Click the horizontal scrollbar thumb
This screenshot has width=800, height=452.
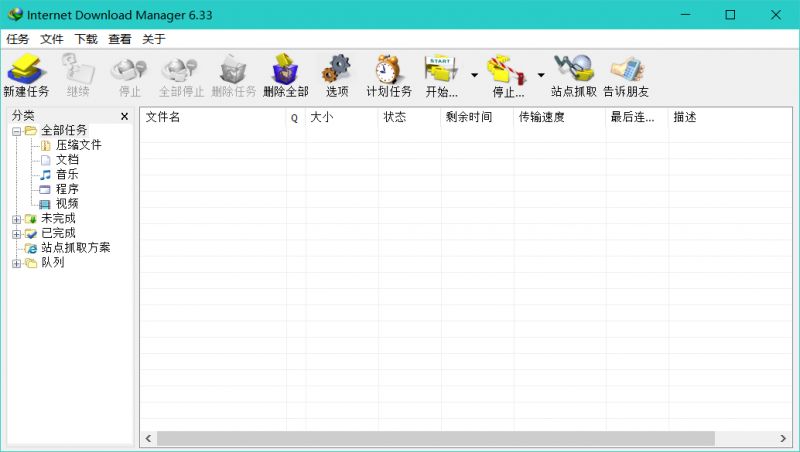coord(436,438)
